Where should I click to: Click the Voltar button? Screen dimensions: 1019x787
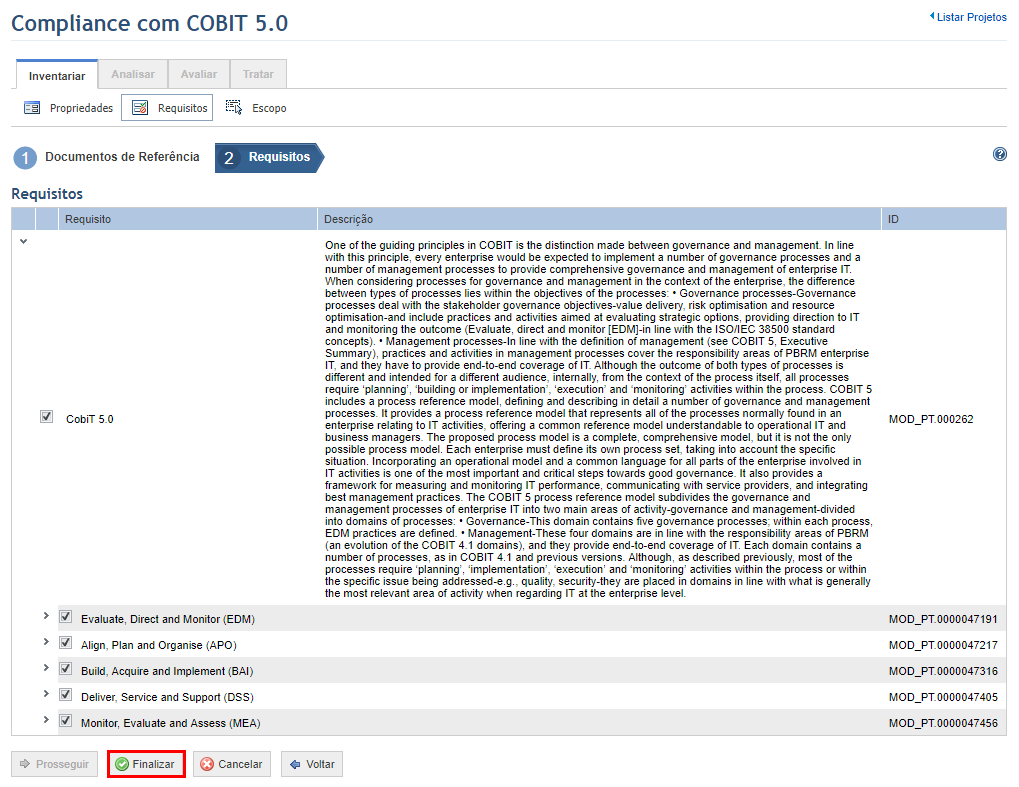(x=312, y=764)
